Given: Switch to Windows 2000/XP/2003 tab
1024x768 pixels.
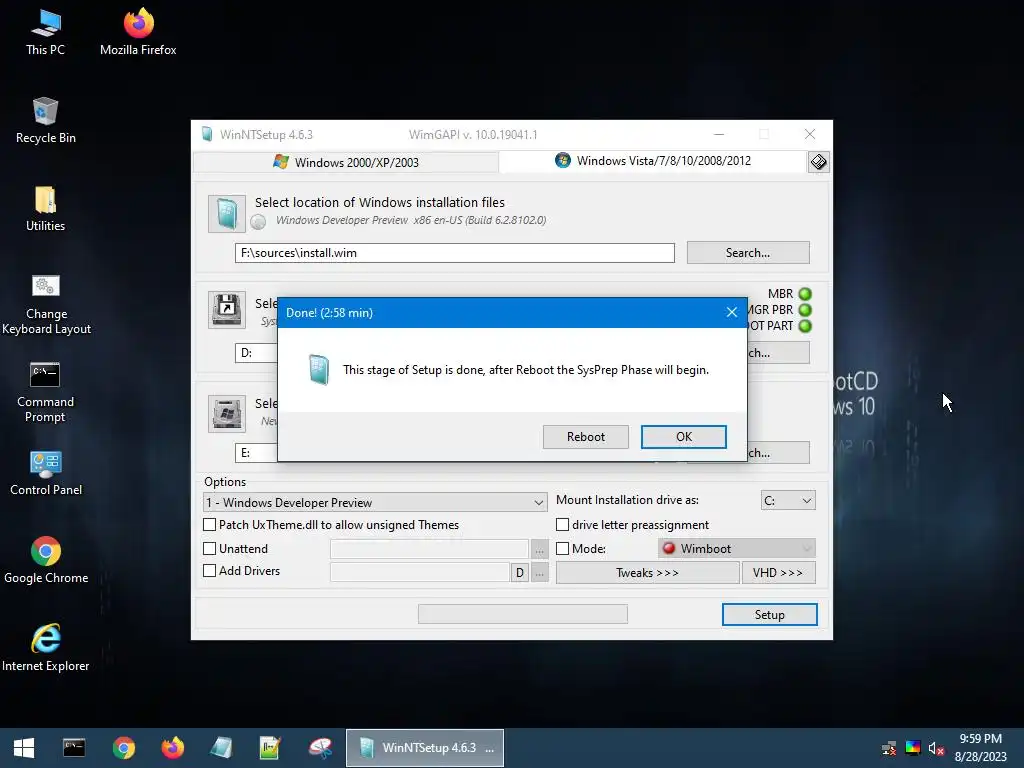Looking at the screenshot, I should 346,163.
